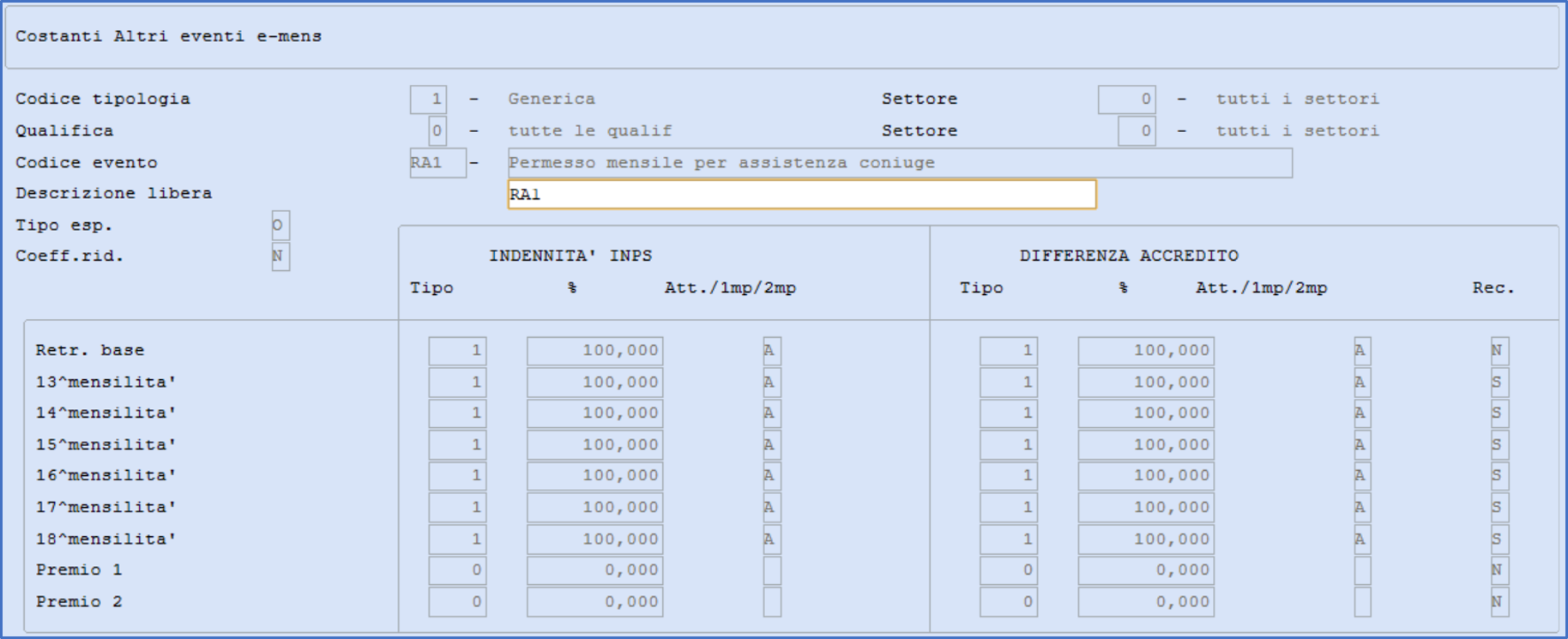This screenshot has width=1568, height=639.
Task: Click the 'DIFFERENZA ACCREDITO' header
Action: [1129, 256]
